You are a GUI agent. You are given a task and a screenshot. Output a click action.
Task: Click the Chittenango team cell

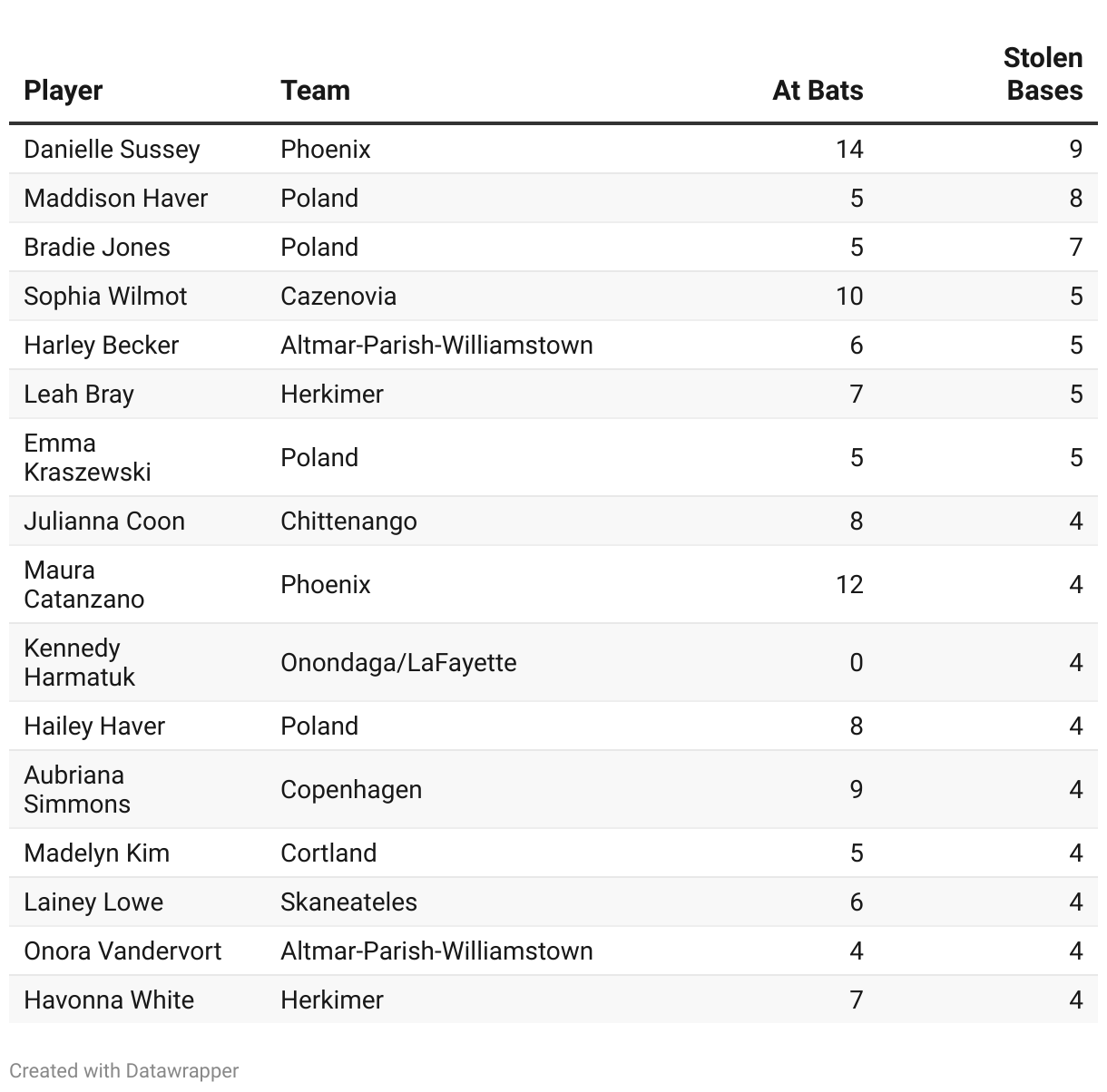[x=348, y=521]
